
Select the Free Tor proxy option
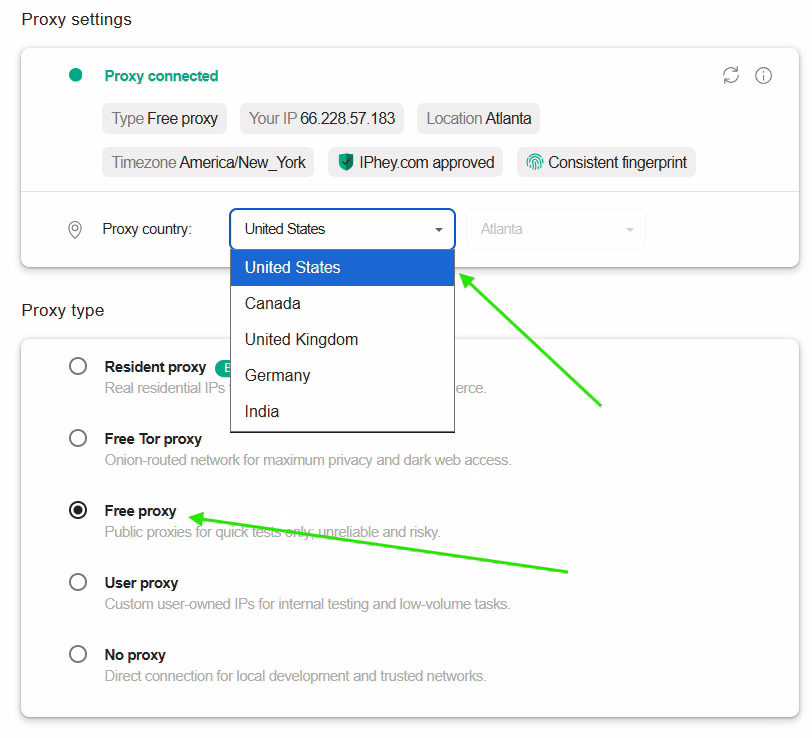[x=78, y=439]
